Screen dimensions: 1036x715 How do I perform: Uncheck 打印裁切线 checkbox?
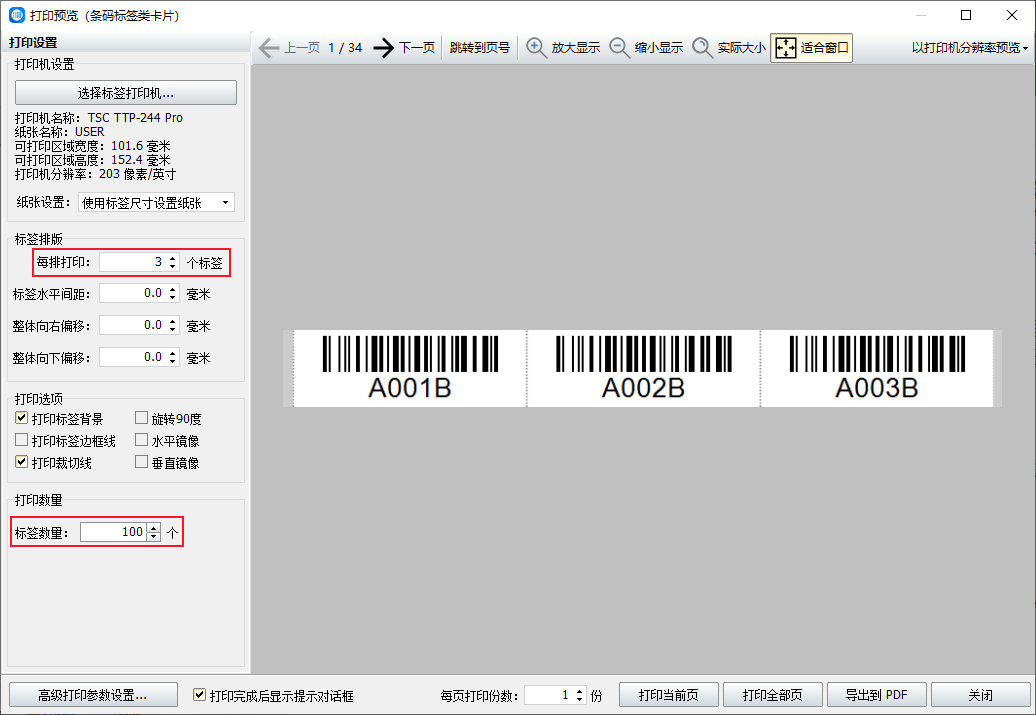point(22,461)
